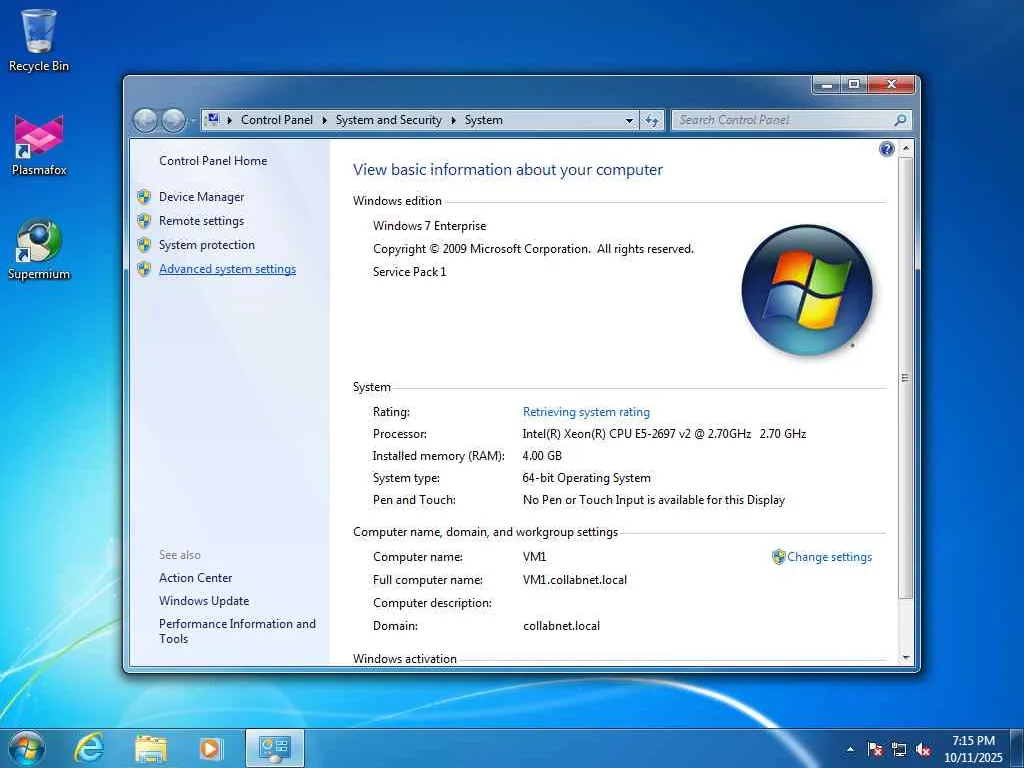Click the muted volume tray icon

pyautogui.click(x=923, y=750)
